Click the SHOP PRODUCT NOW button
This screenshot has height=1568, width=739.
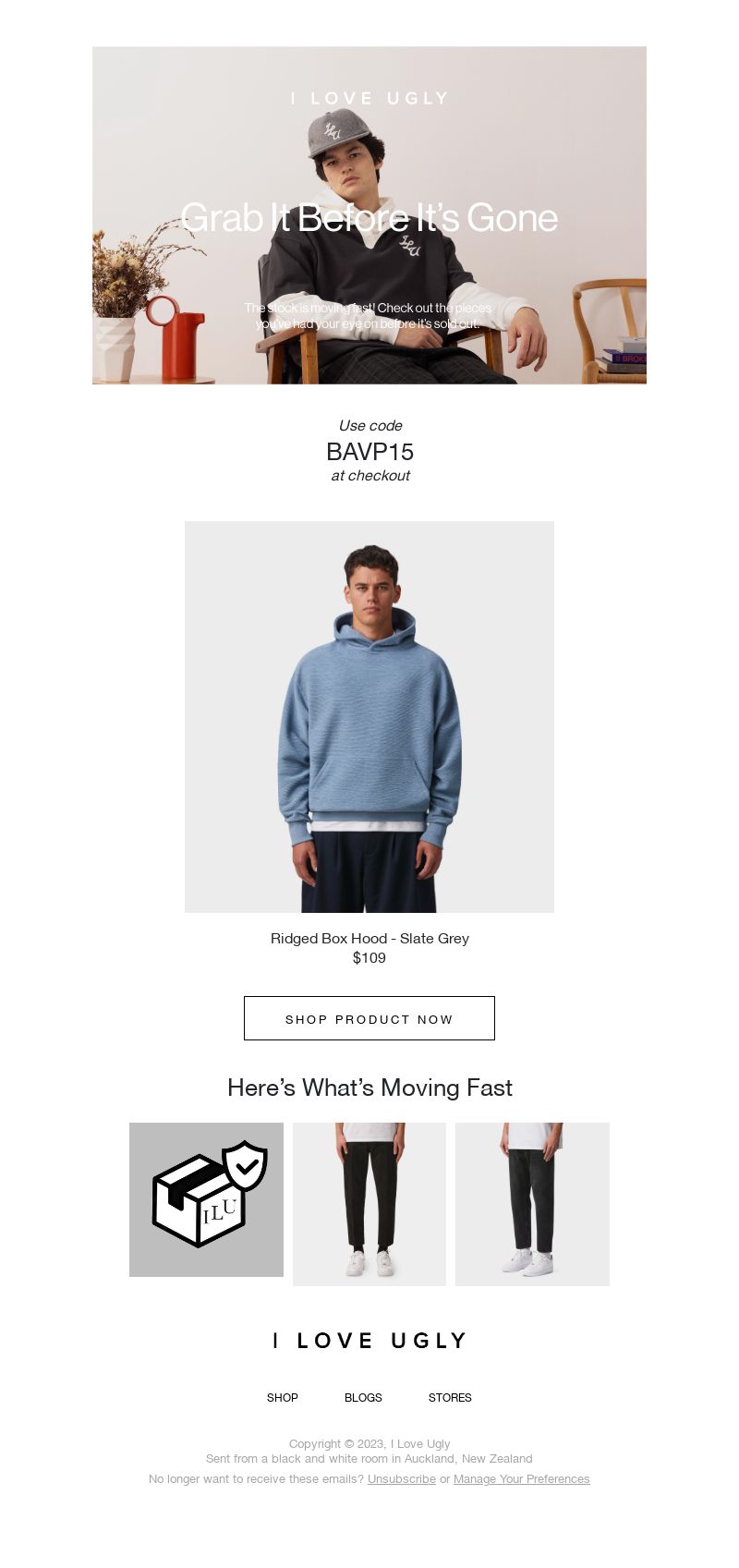coord(369,1018)
